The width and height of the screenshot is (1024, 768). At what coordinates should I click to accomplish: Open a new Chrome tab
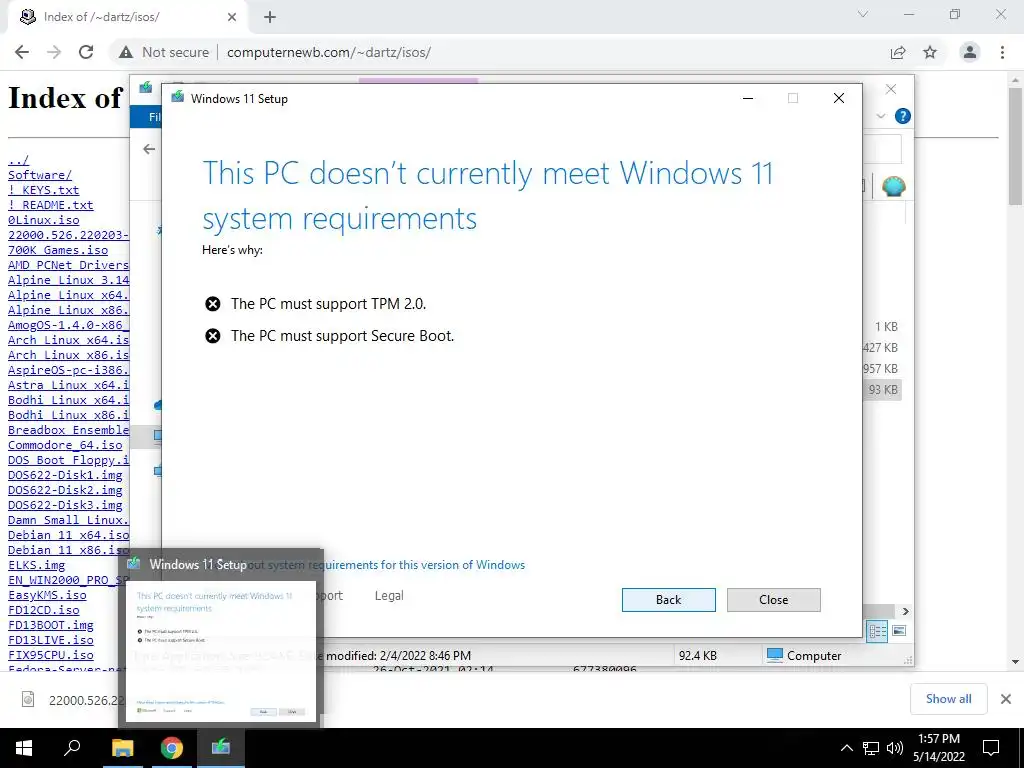point(270,17)
